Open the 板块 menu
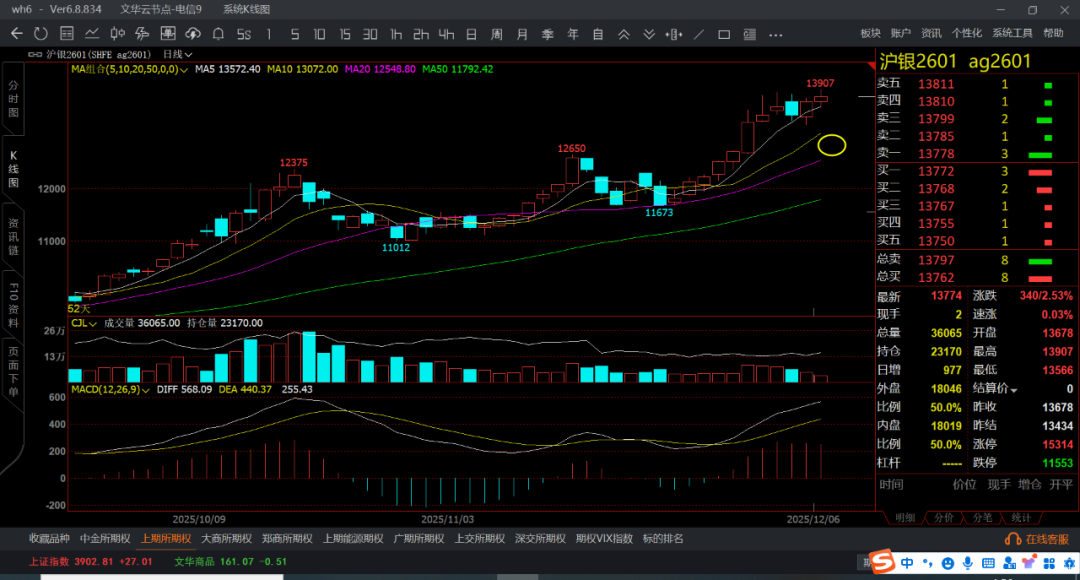 pyautogui.click(x=871, y=33)
